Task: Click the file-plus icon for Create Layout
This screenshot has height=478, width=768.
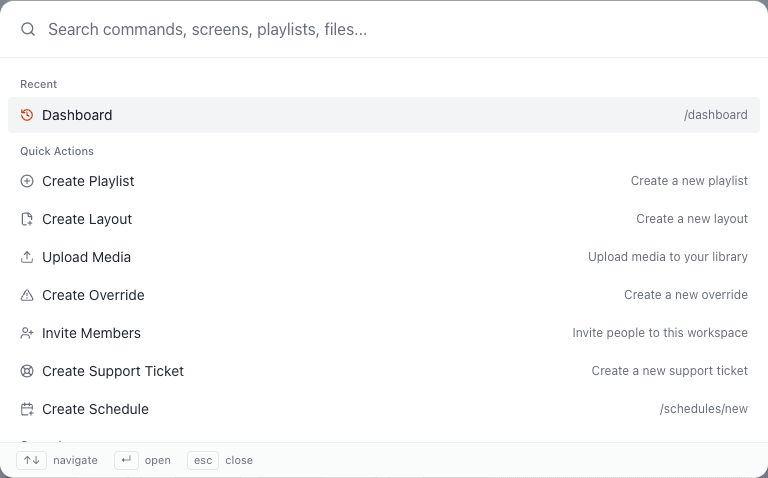Action: click(x=27, y=219)
